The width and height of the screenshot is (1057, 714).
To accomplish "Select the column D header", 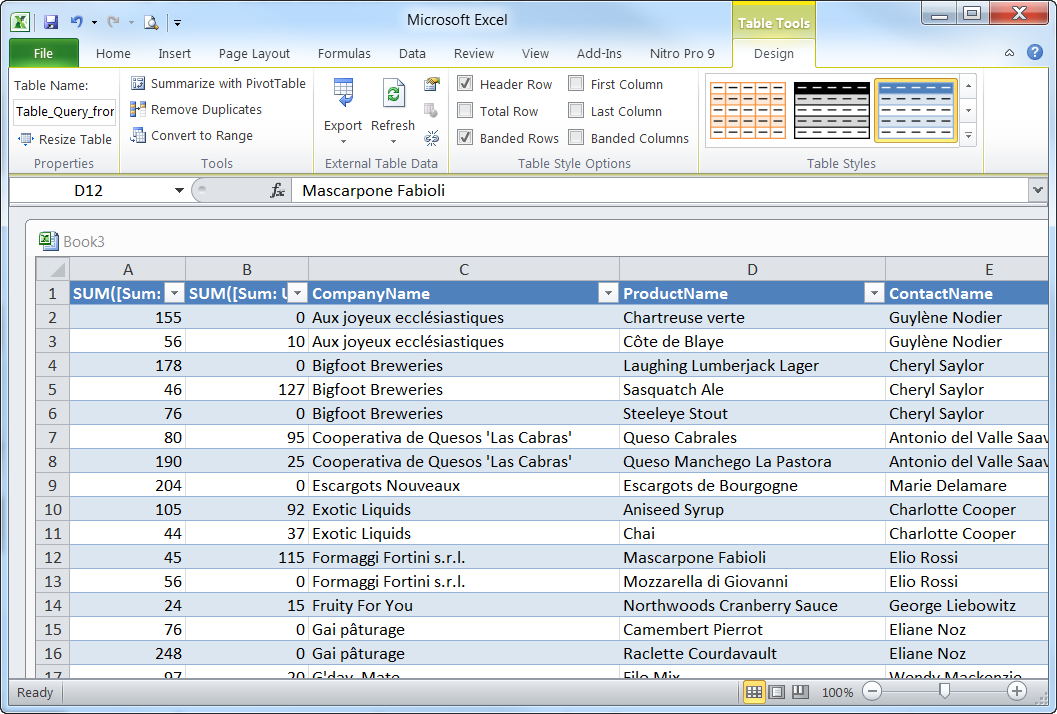I will coord(752,269).
